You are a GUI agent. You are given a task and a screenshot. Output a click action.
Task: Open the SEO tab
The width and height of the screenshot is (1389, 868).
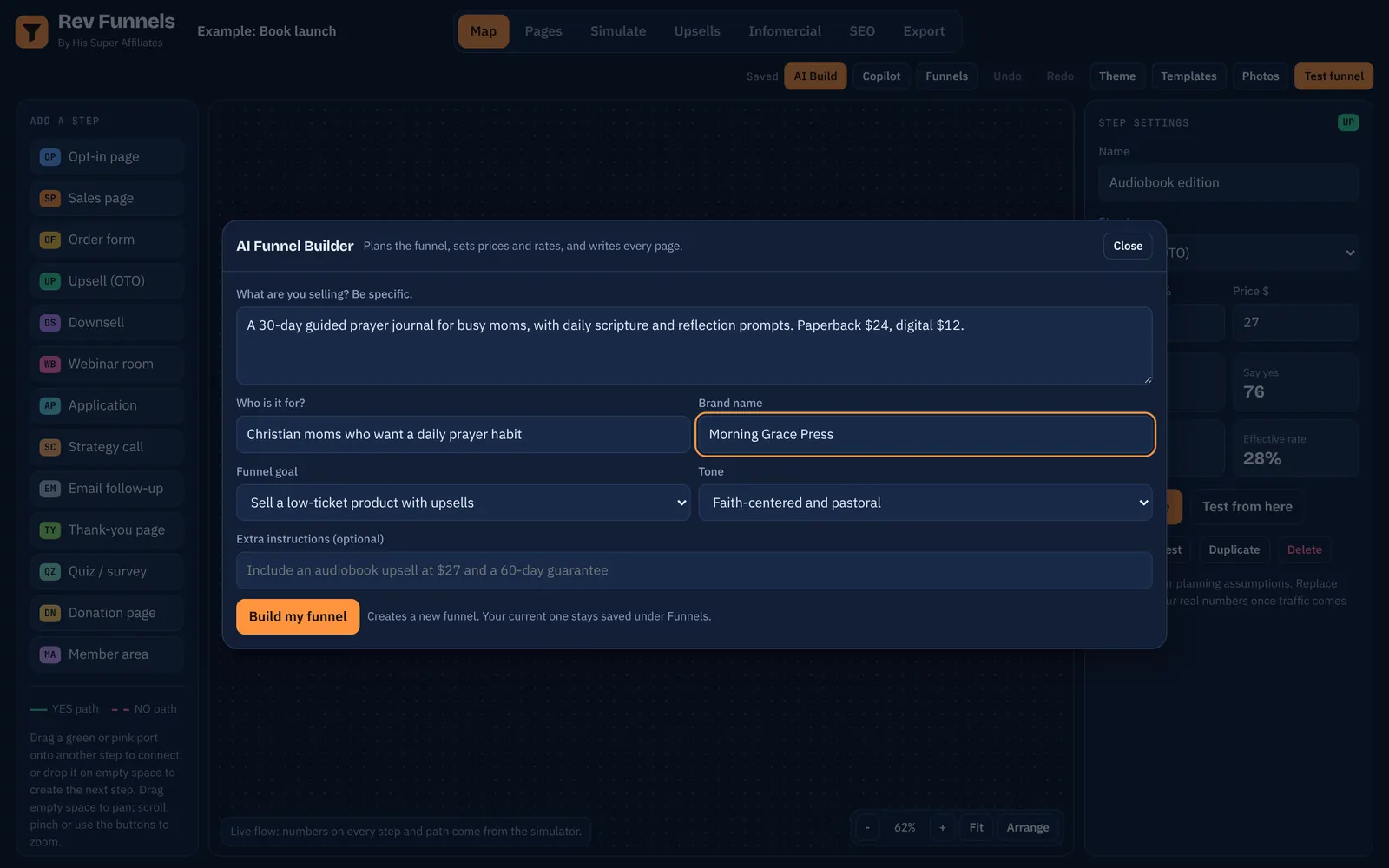pos(862,31)
